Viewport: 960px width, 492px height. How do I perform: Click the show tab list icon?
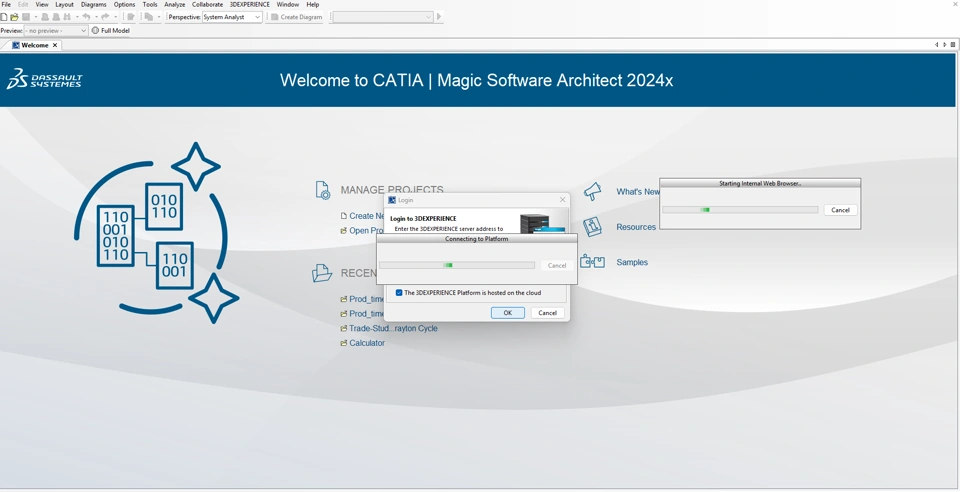(953, 45)
